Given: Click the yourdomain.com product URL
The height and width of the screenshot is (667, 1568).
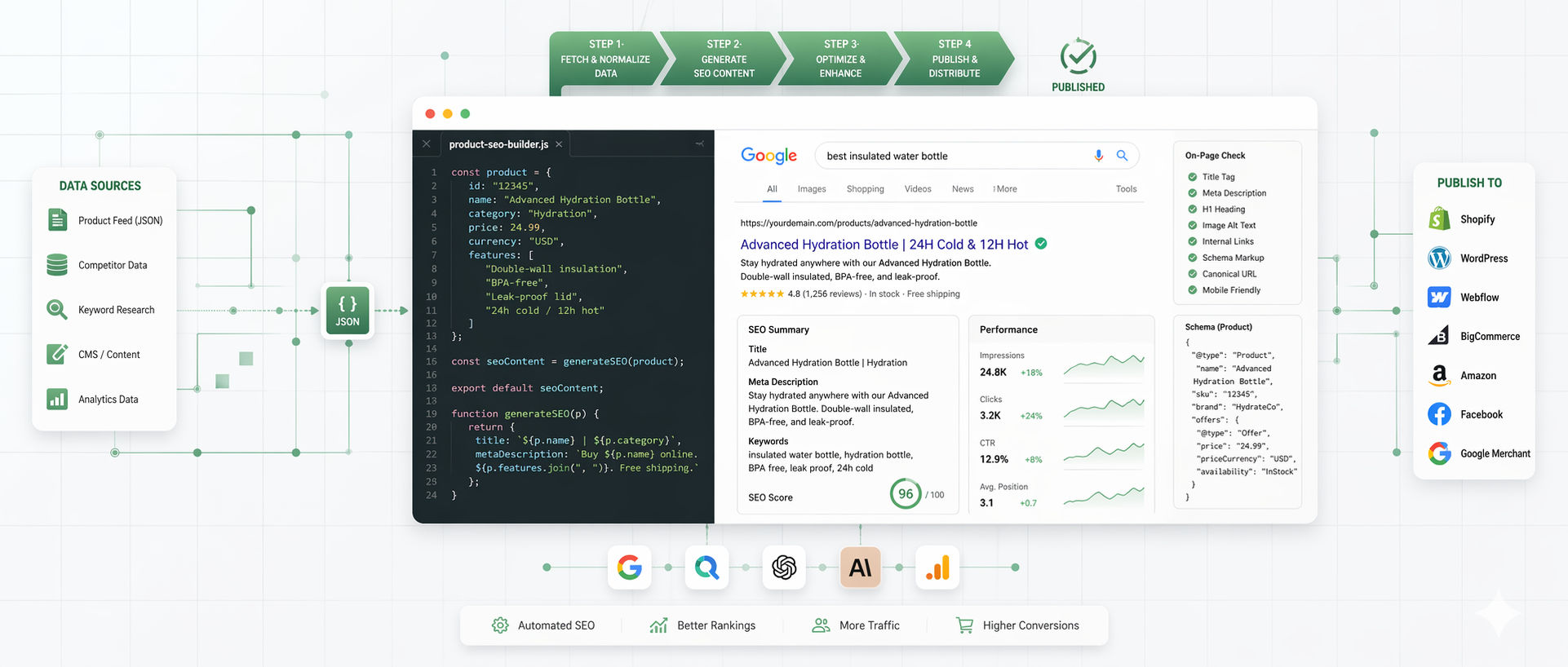Looking at the screenshot, I should (858, 223).
